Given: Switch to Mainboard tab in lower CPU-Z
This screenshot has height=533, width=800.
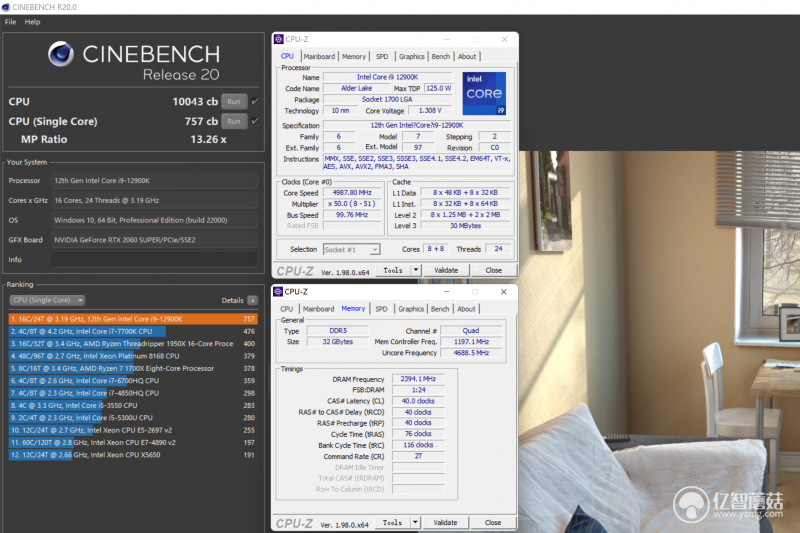Looking at the screenshot, I should 318,309.
